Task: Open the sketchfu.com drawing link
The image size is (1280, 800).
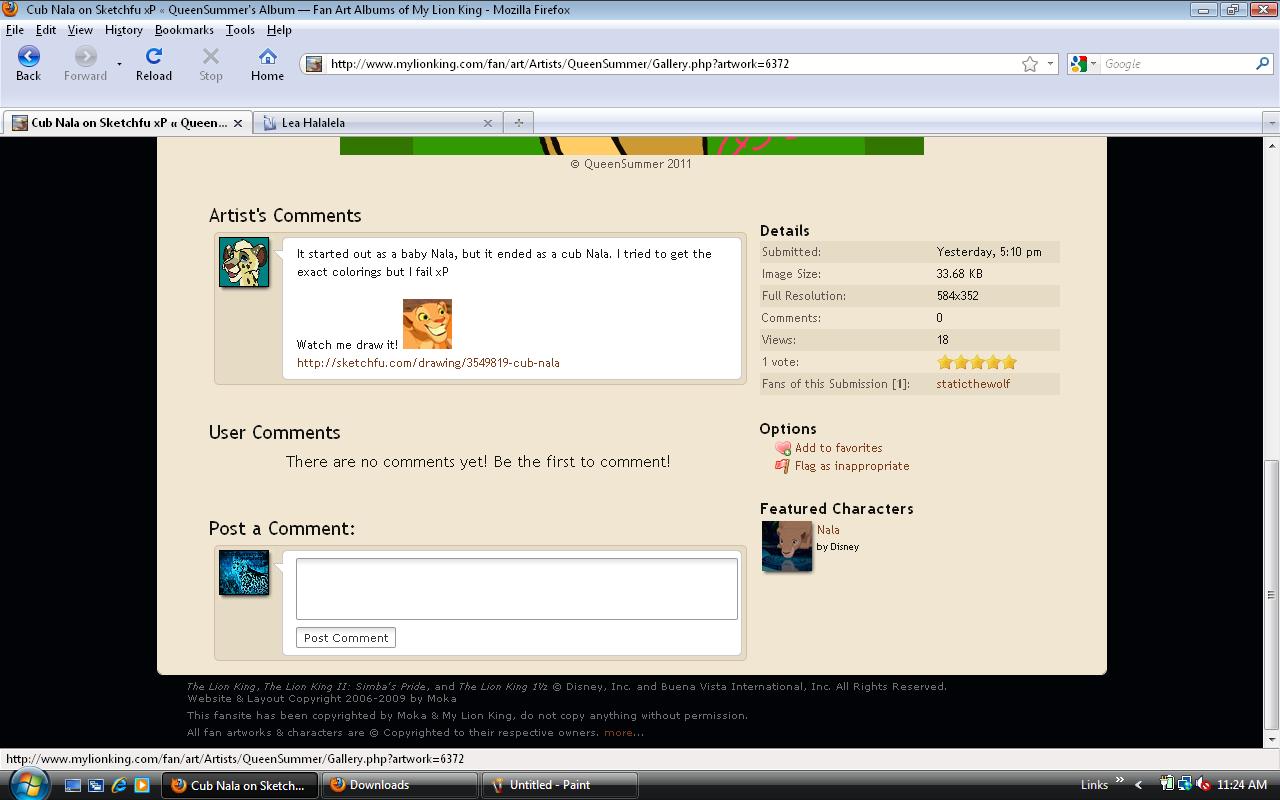Action: (428, 363)
